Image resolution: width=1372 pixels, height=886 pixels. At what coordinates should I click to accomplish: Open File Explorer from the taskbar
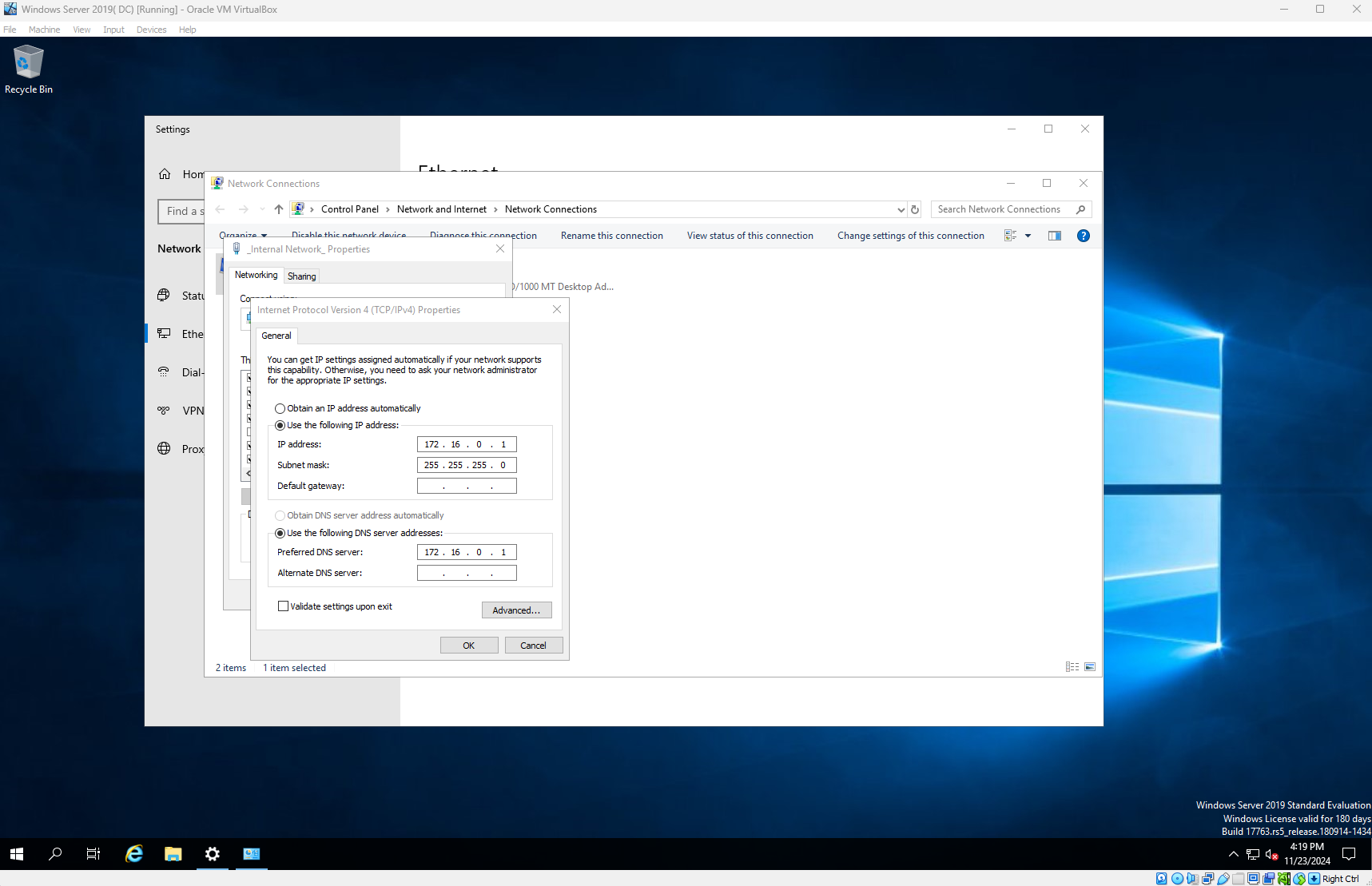[173, 854]
